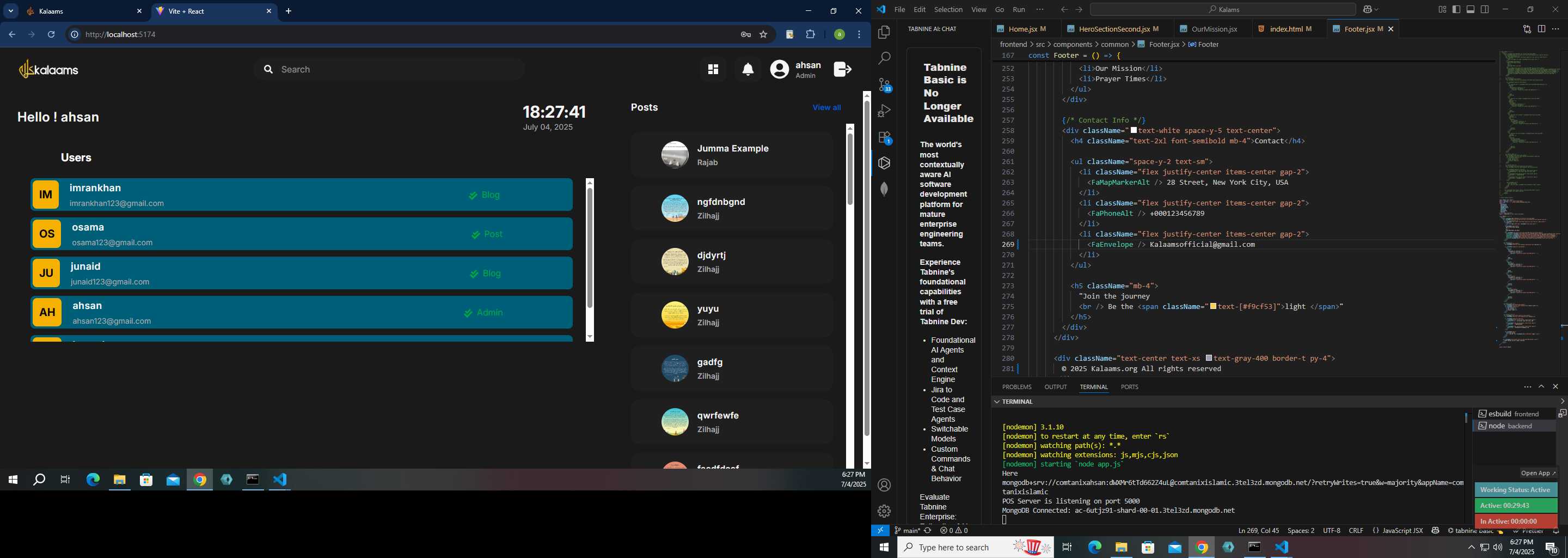Show hidden system tray icons
The image size is (1568, 558).
tap(1471, 548)
